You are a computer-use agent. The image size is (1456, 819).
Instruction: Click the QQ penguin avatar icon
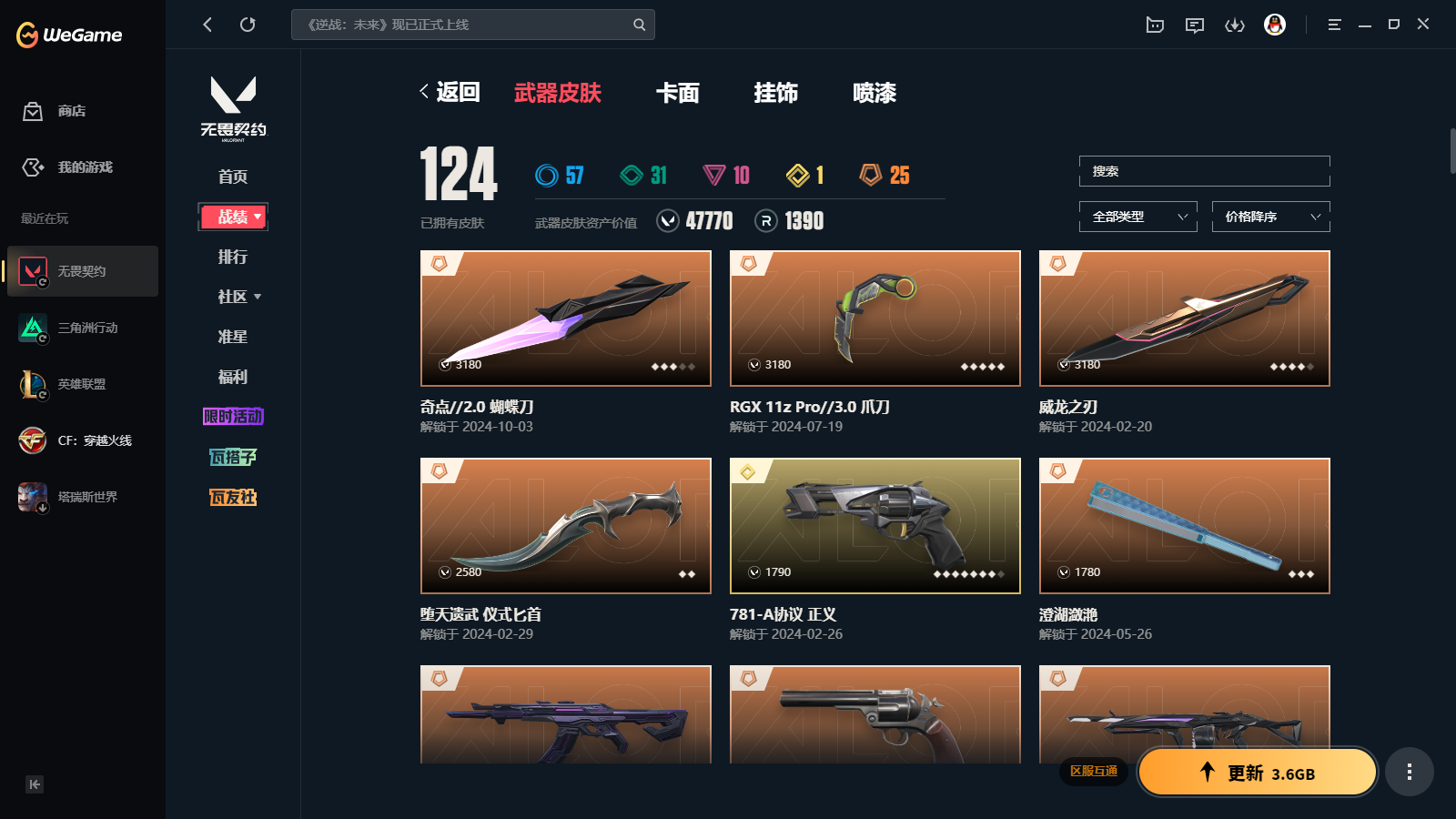point(1275,25)
